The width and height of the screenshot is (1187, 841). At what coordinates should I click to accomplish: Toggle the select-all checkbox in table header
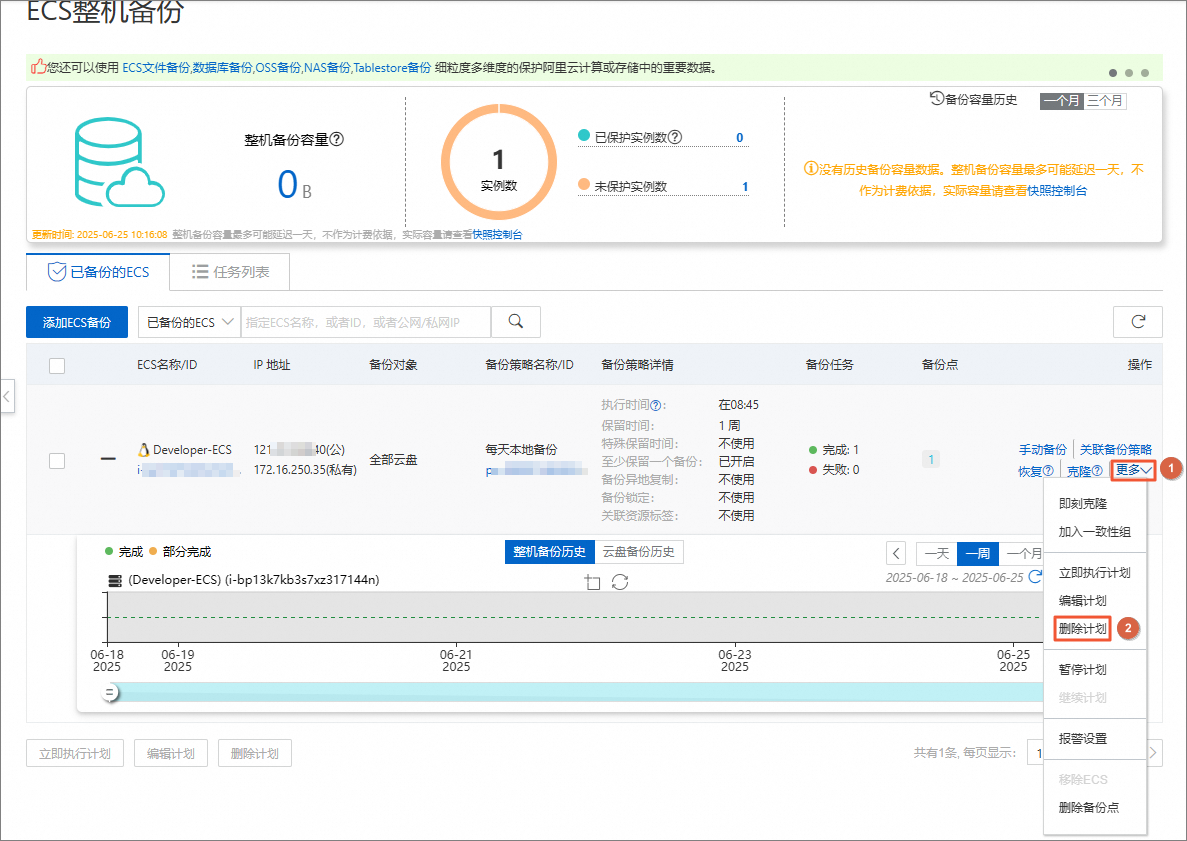(57, 366)
